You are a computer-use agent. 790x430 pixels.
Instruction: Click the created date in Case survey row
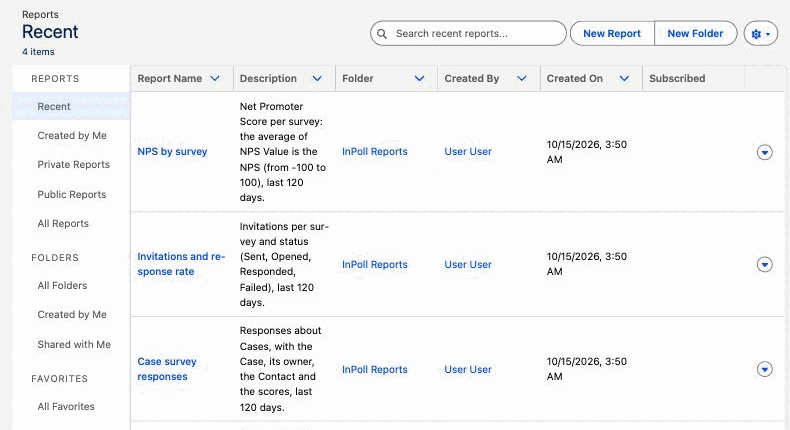(586, 369)
